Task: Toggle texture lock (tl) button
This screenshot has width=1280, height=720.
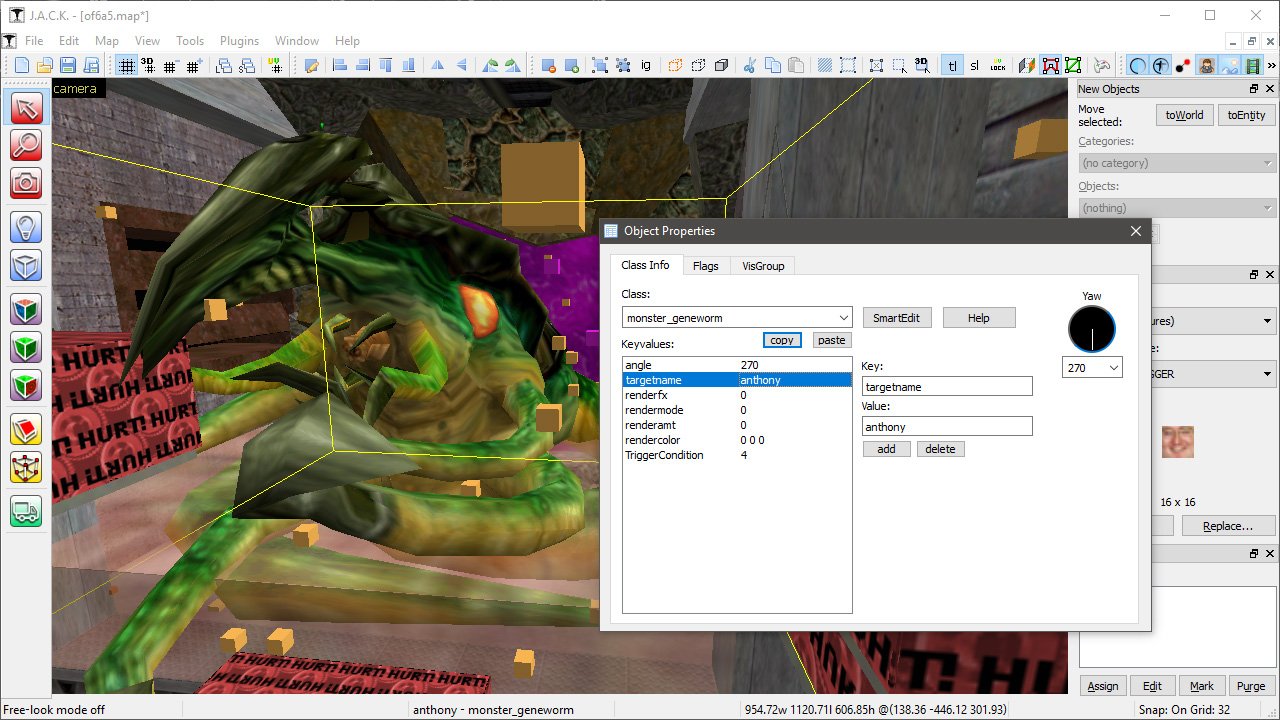Action: (x=952, y=65)
